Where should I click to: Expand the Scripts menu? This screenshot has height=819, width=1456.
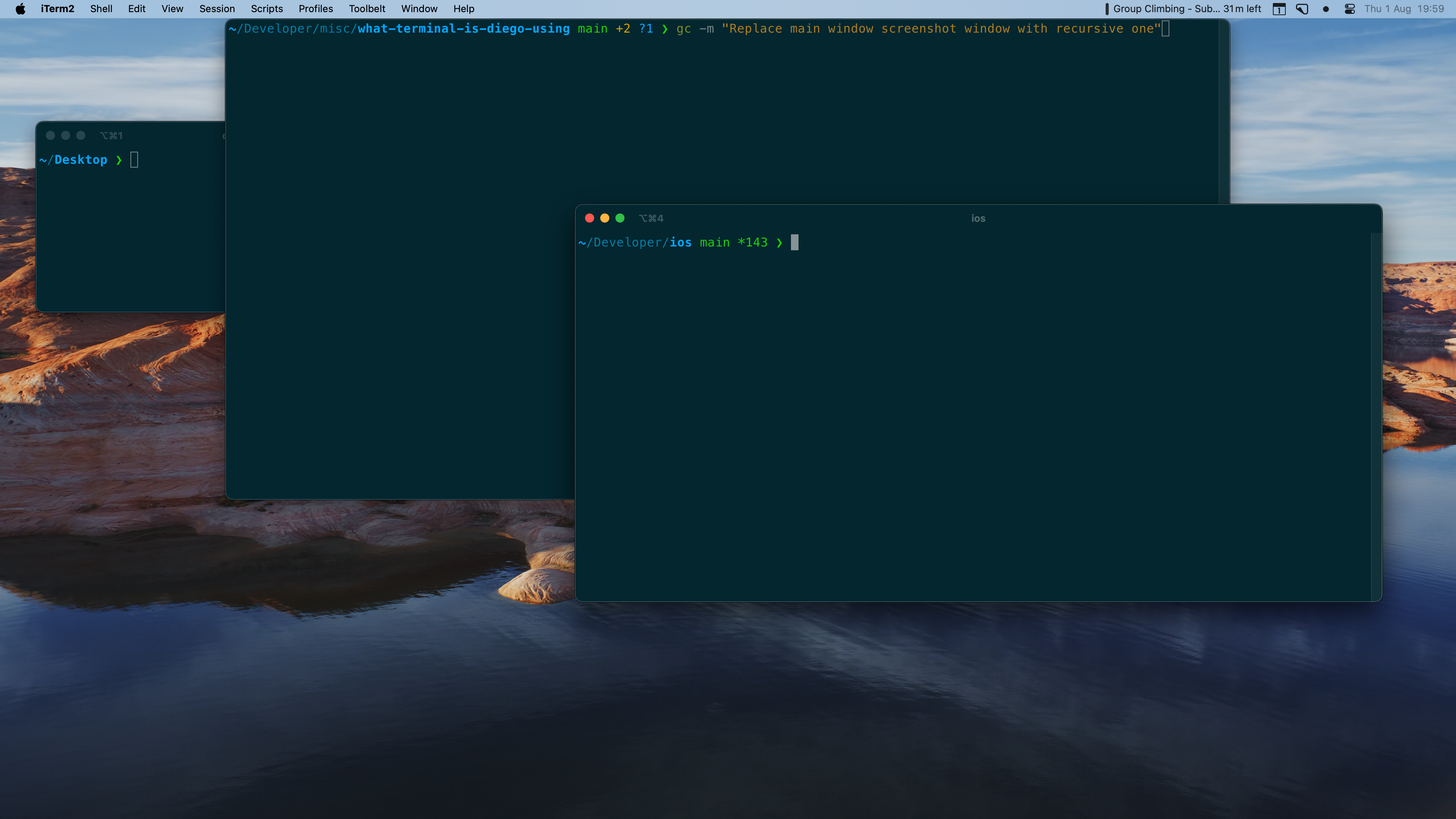point(266,8)
